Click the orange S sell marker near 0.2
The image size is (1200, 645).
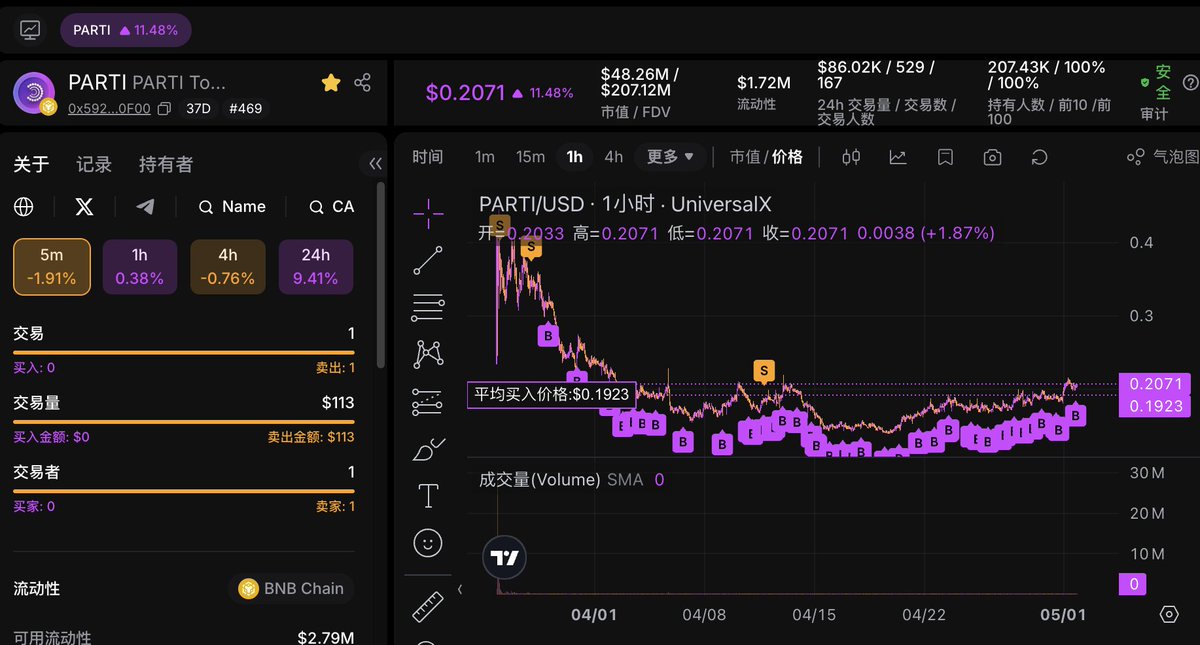(765, 371)
